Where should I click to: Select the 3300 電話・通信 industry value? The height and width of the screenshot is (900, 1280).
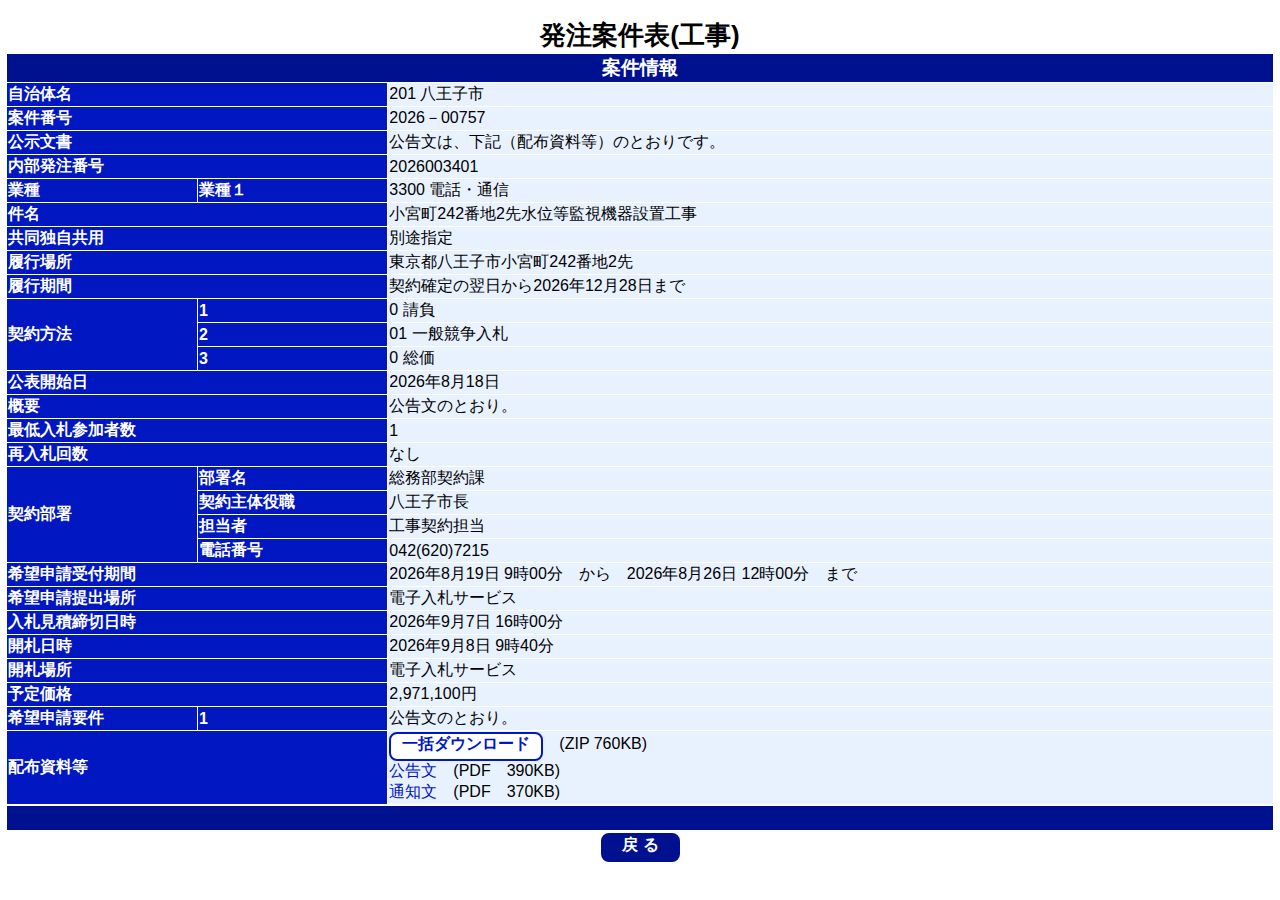coord(449,190)
